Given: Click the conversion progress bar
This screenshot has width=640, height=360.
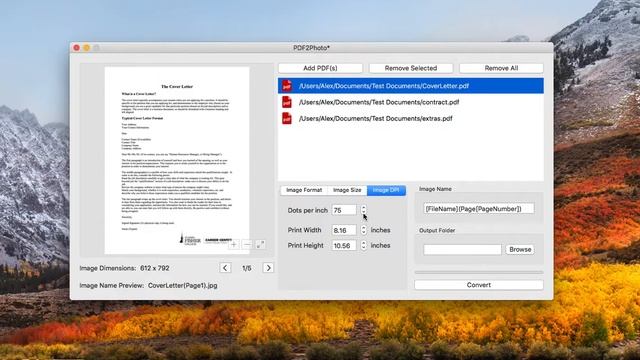Looking at the screenshot, I should tap(479, 272).
